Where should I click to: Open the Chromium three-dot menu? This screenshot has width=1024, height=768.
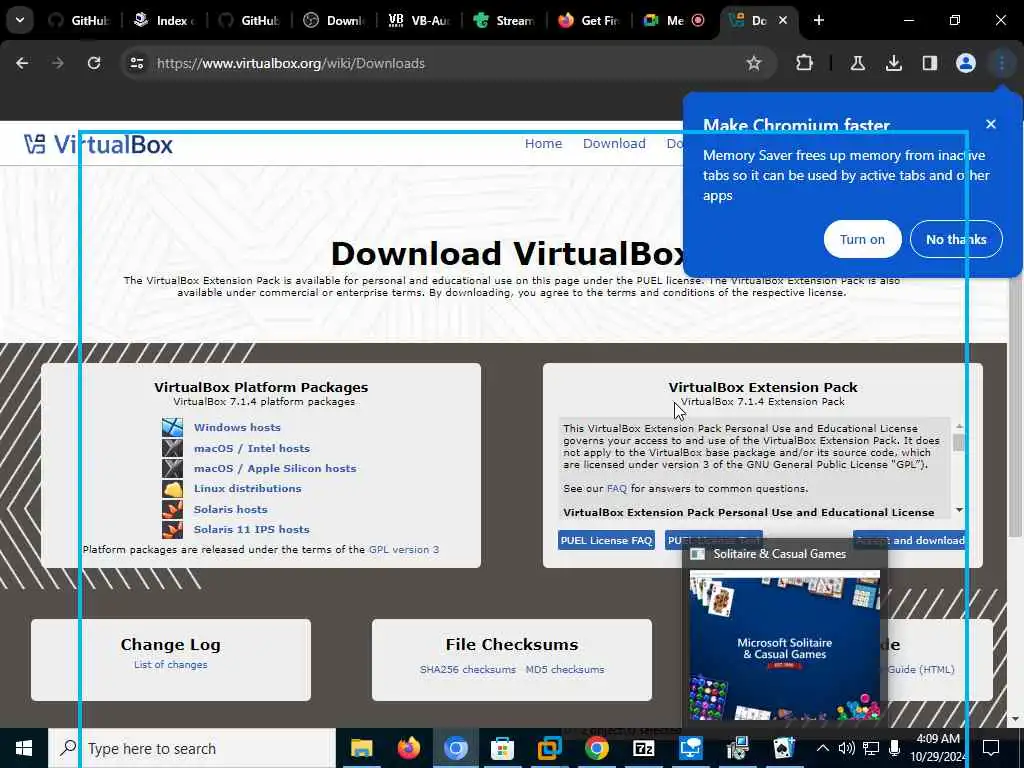pos(1001,63)
